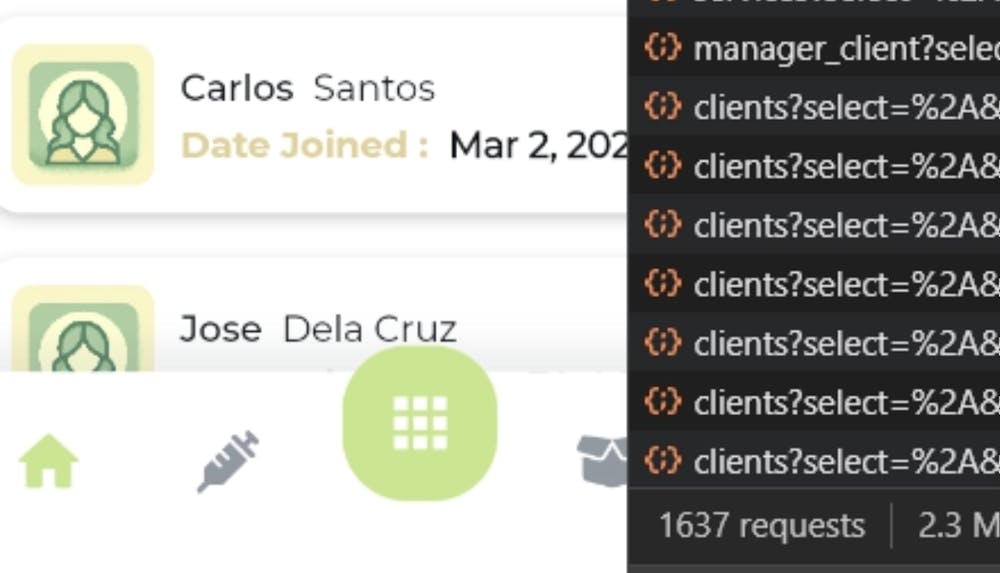Click the 2.3 M transferred size

(x=959, y=526)
